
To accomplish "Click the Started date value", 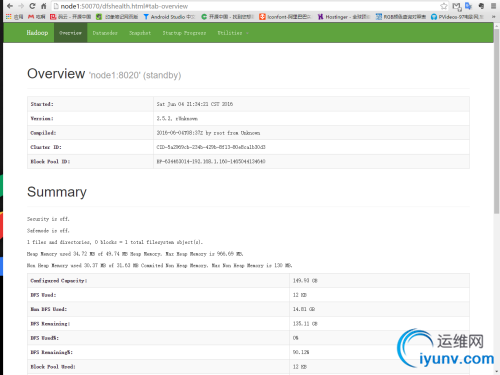I will point(195,104).
